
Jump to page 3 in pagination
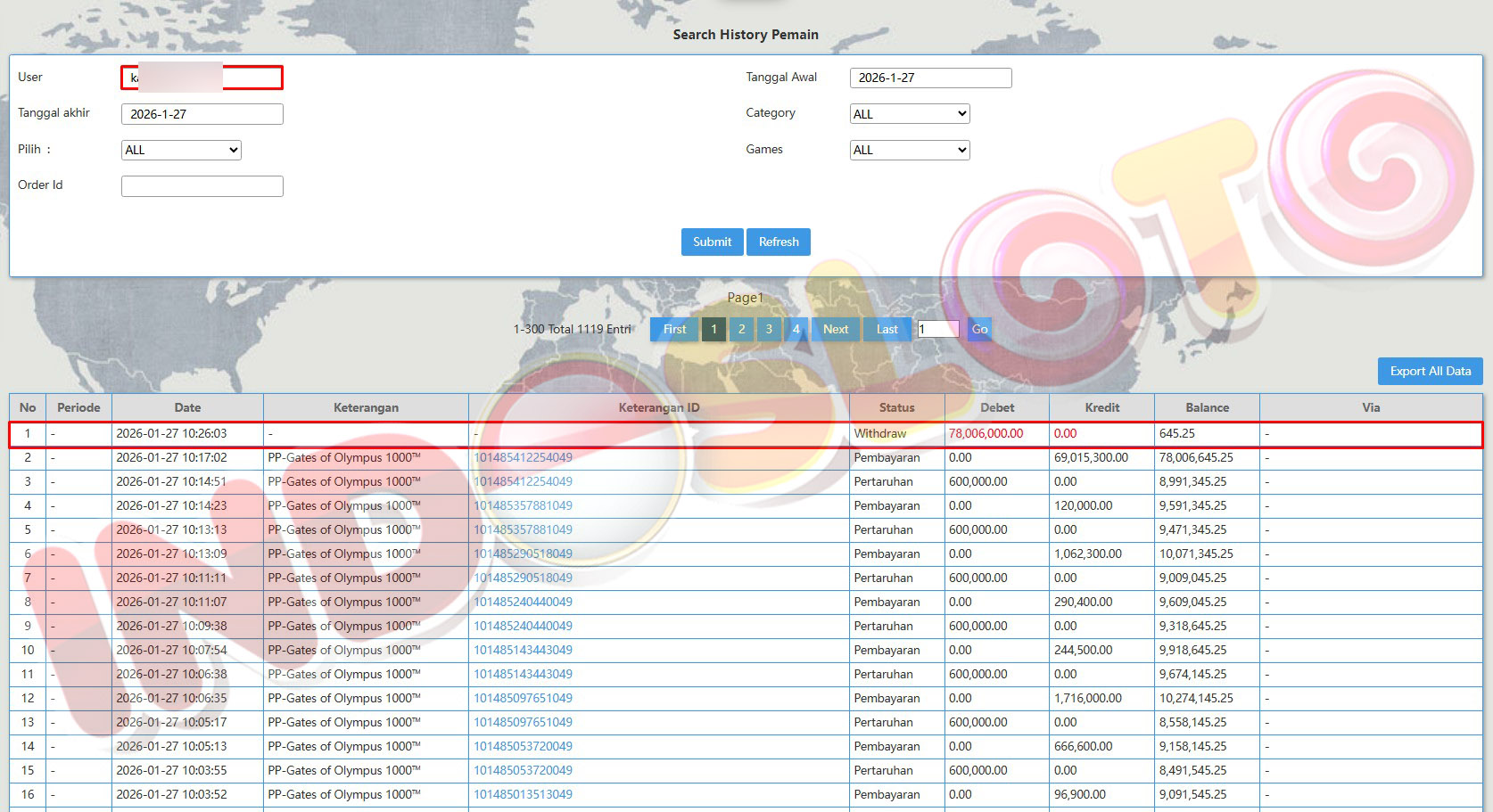[x=769, y=329]
